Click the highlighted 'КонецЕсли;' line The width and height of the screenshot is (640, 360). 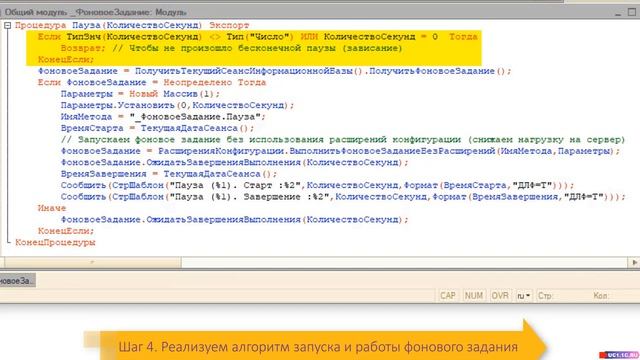click(x=66, y=60)
